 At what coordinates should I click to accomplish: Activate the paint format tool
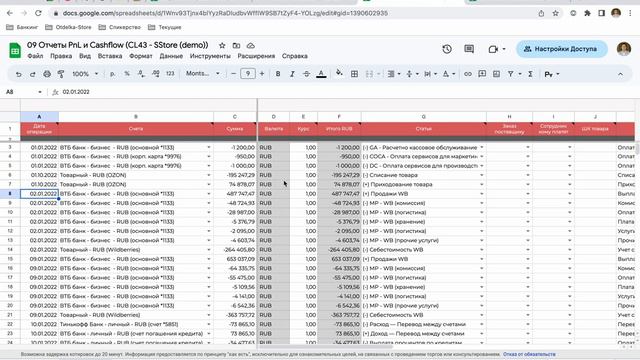(x=61, y=74)
